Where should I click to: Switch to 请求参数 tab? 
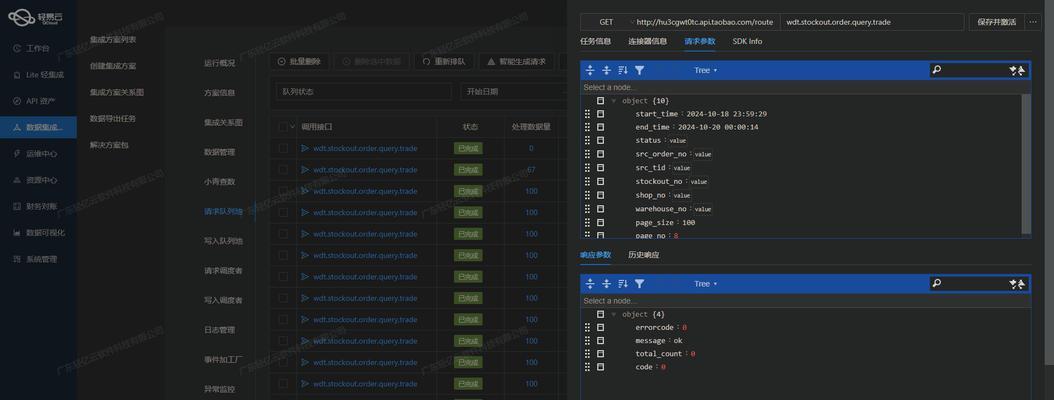(x=700, y=41)
